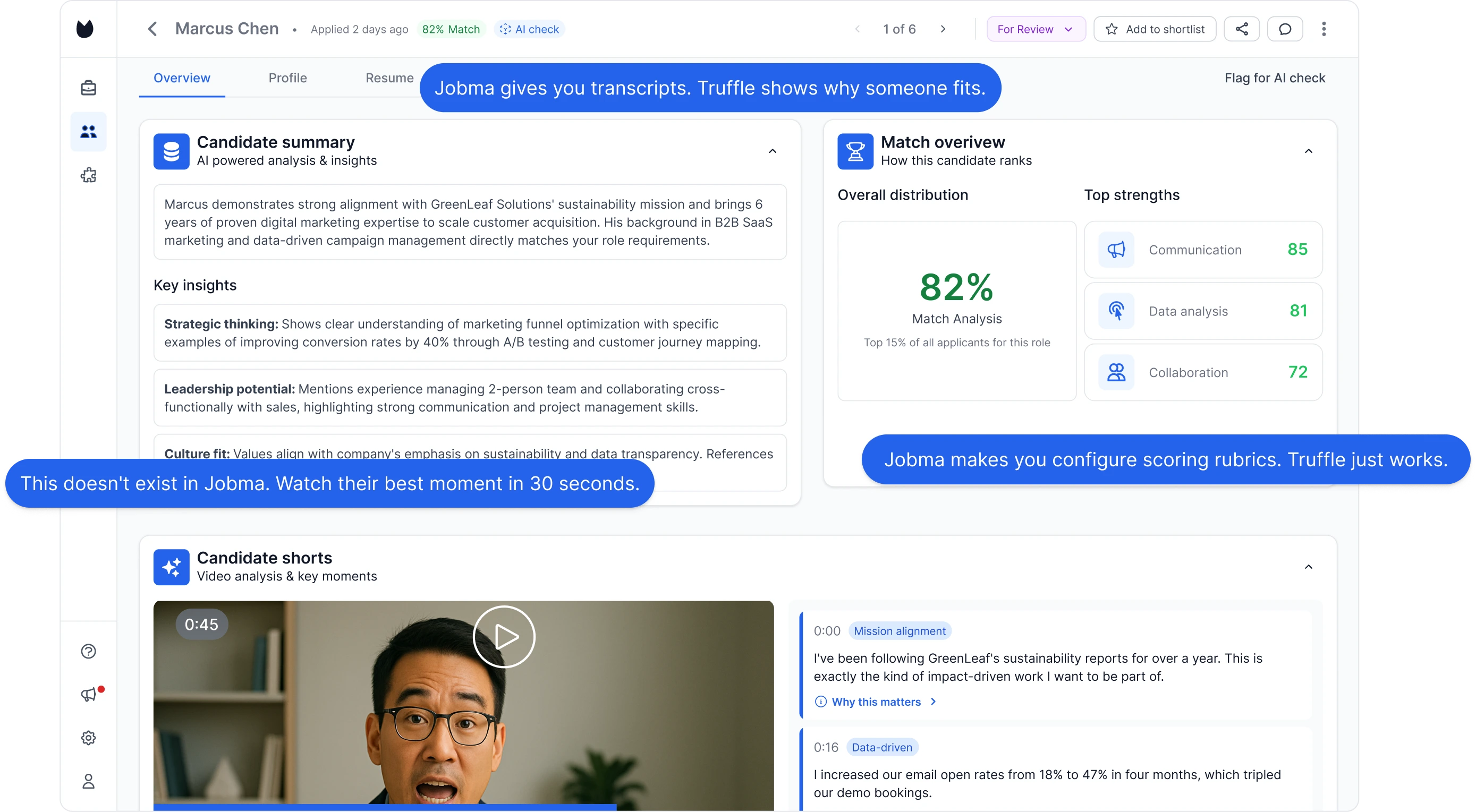The height and width of the screenshot is (812, 1476).
Task: Click the help question mark icon
Action: [x=88, y=651]
